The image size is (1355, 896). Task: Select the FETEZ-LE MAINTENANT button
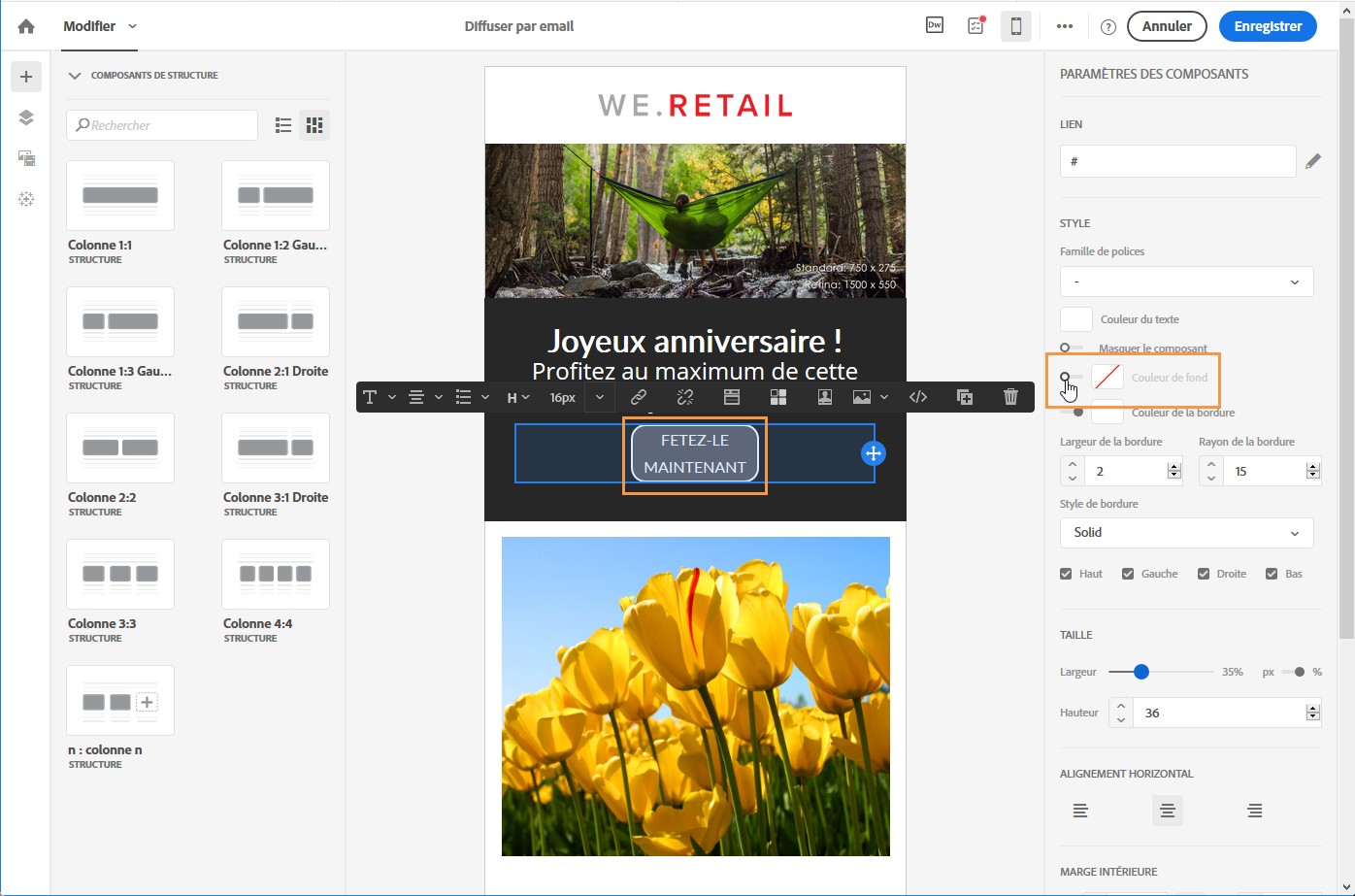[x=695, y=453]
